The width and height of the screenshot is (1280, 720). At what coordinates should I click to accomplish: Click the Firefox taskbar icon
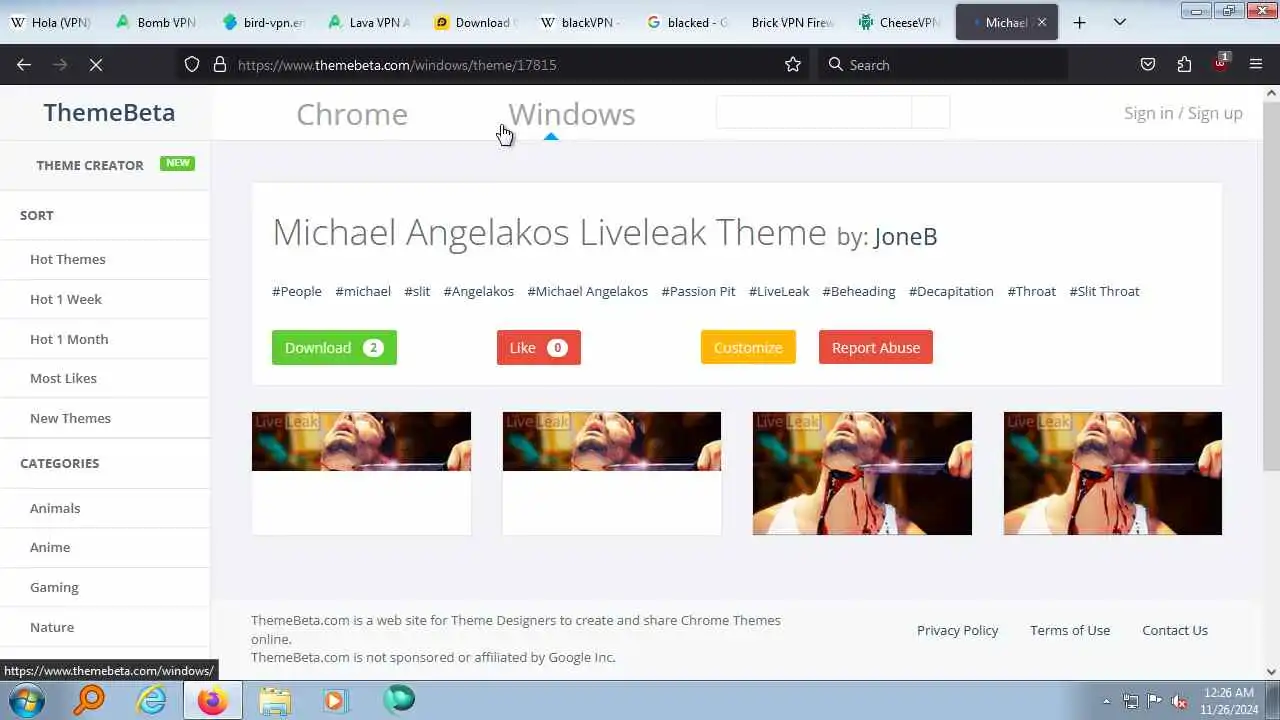click(x=212, y=700)
